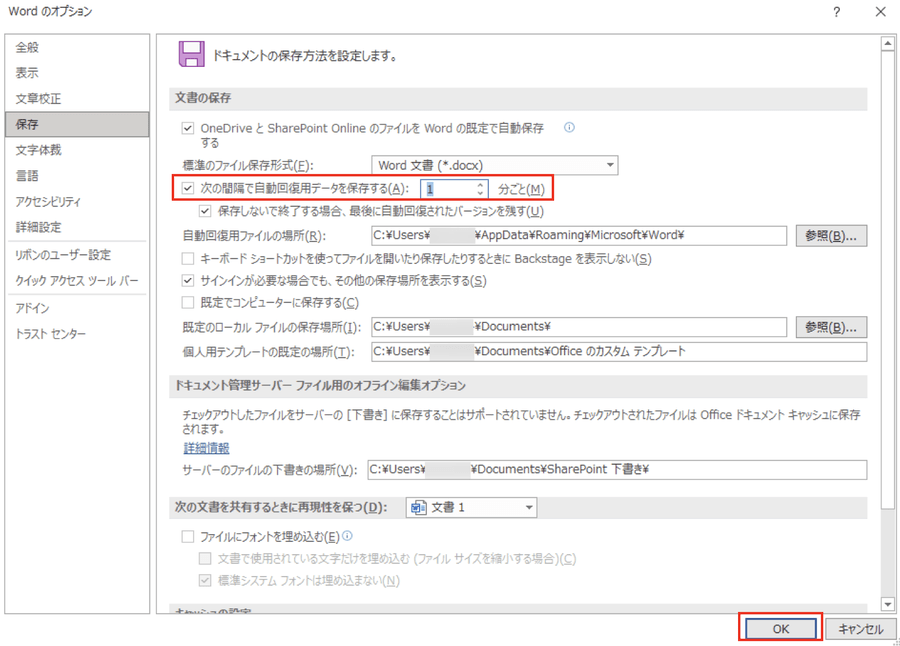The width and height of the screenshot is (900, 646).
Task: Open the 文書 1 document dropdown
Action: 471,508
